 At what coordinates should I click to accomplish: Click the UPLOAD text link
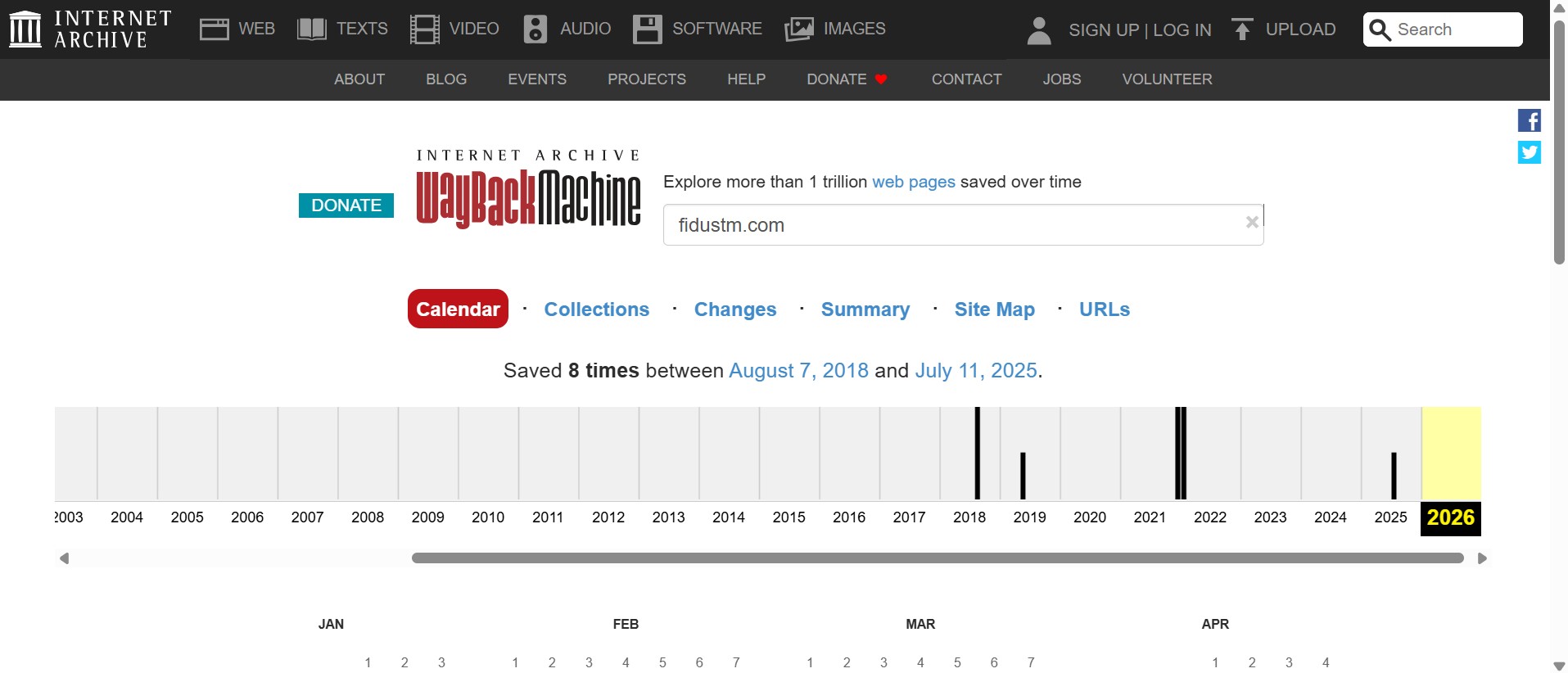[x=1300, y=29]
